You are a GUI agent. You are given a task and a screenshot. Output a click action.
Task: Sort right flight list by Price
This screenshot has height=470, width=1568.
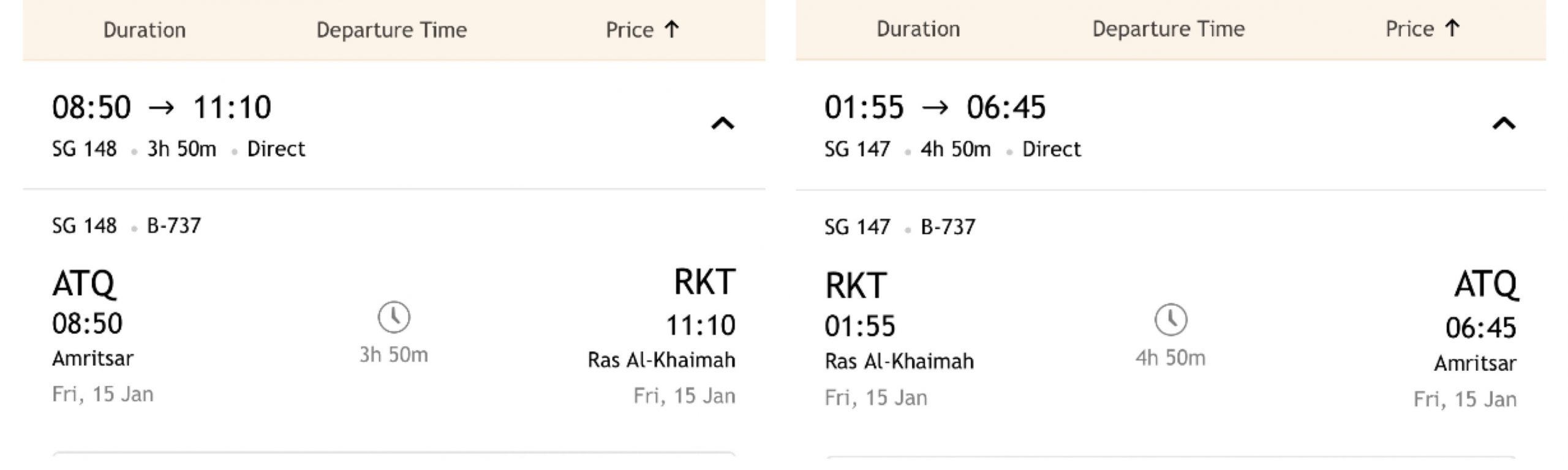click(x=1423, y=29)
